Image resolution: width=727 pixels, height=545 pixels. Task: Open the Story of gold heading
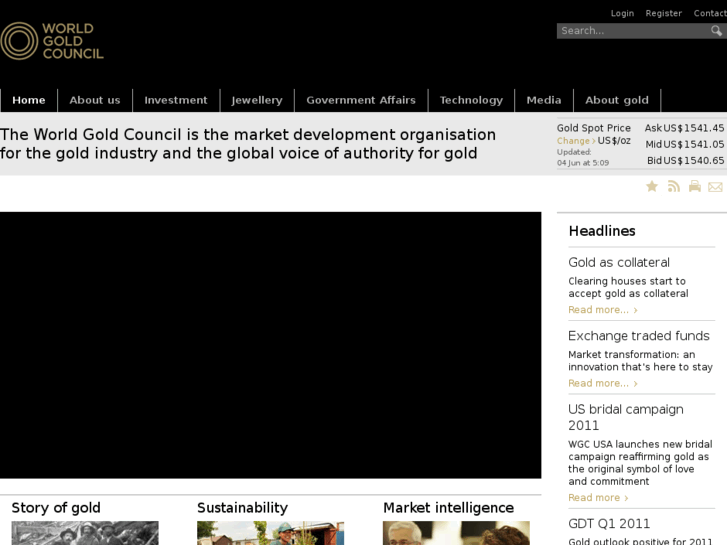[x=56, y=508]
